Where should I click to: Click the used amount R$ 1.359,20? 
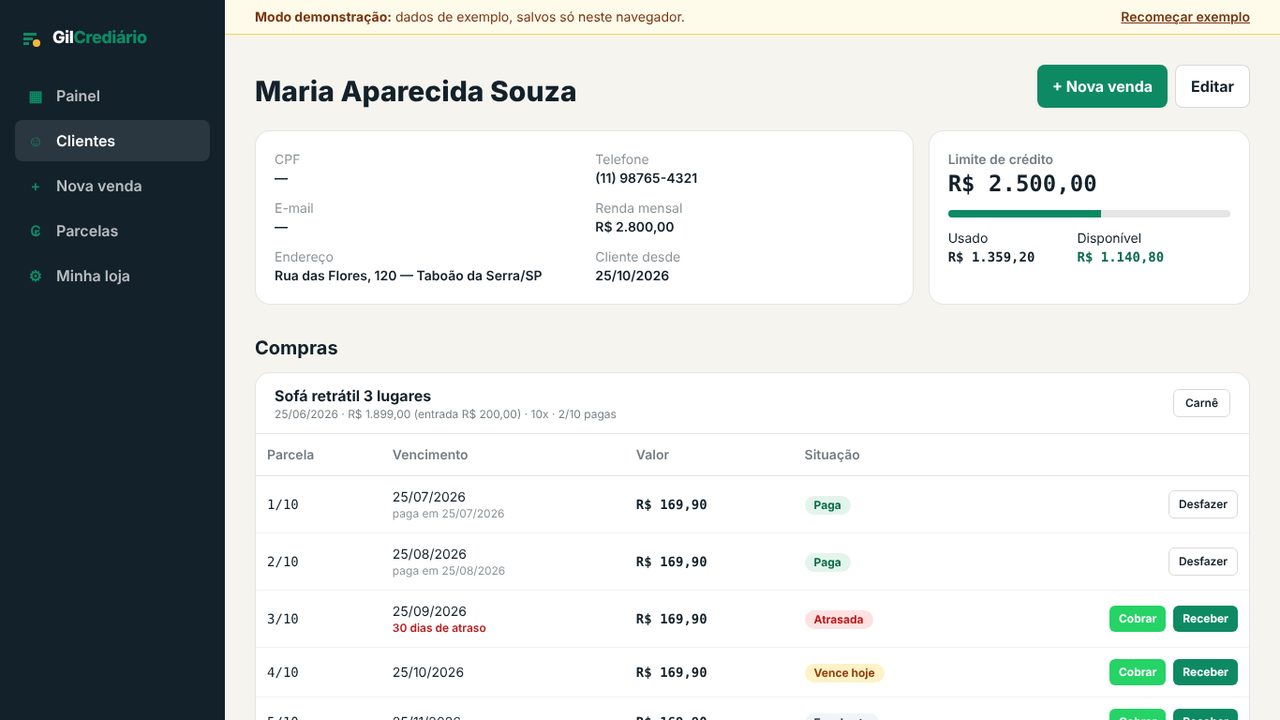tap(991, 257)
